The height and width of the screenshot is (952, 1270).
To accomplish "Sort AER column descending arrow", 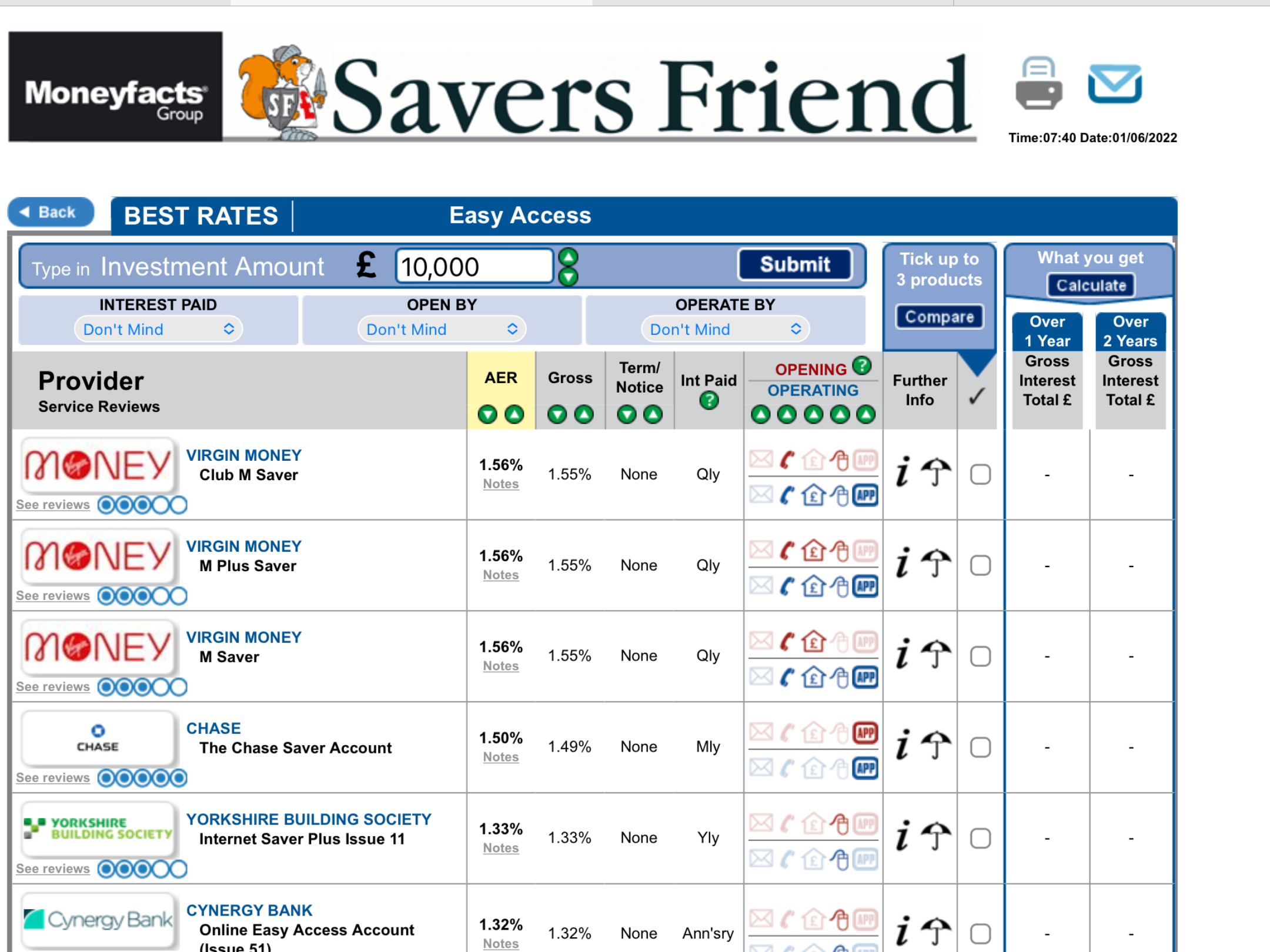I will 487,414.
